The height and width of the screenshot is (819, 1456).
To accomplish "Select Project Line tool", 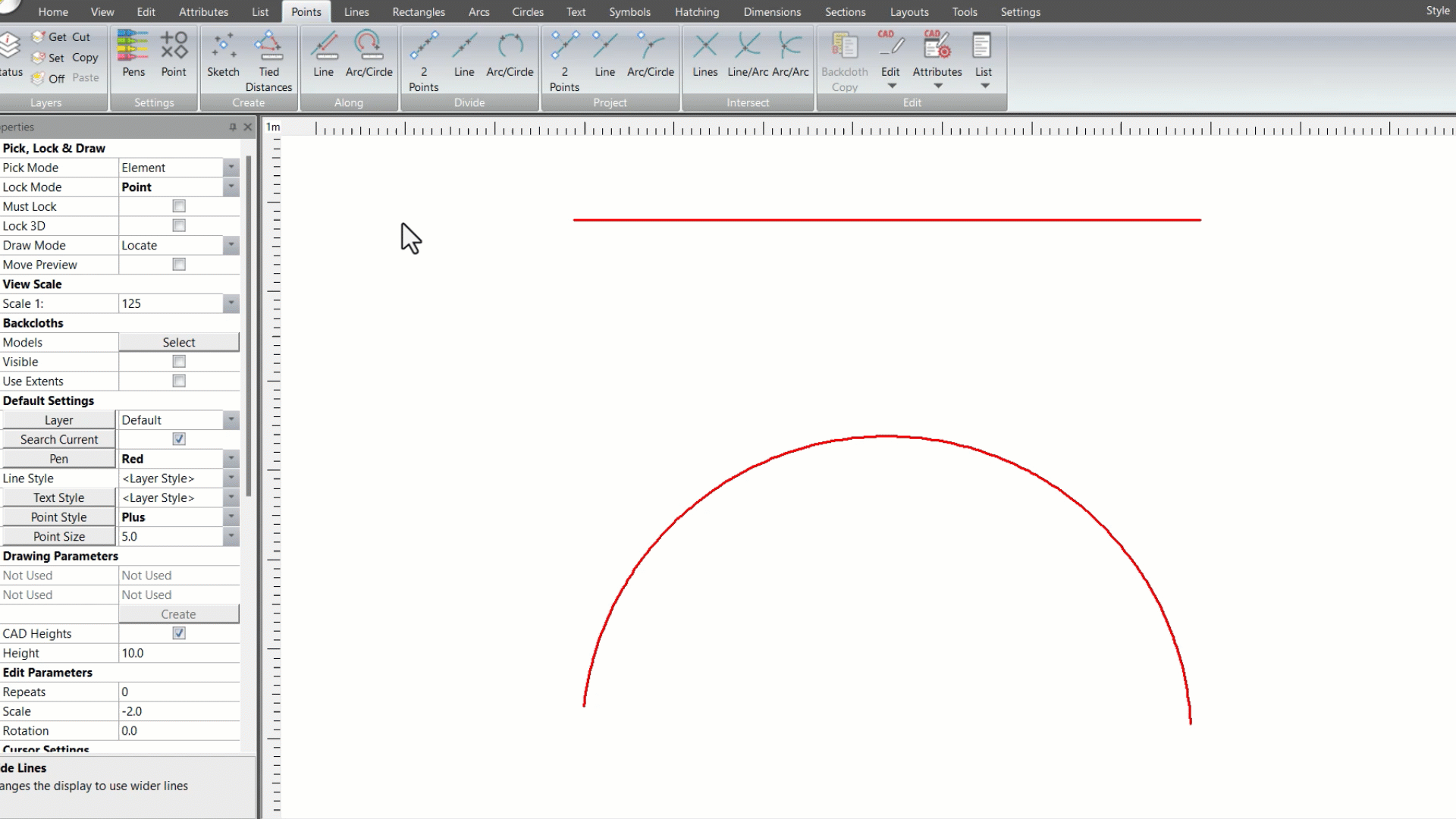I will point(605,55).
